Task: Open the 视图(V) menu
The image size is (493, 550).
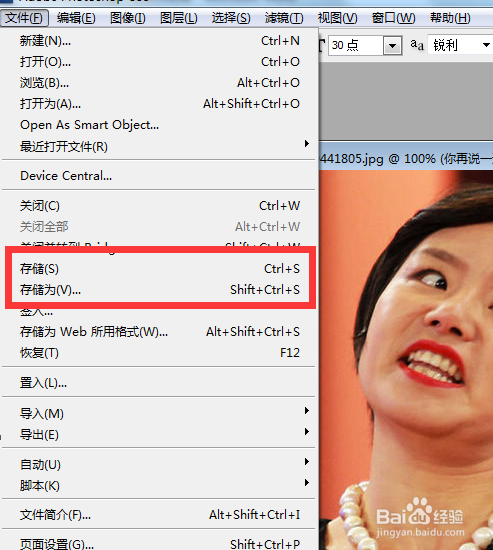Action: point(337,18)
